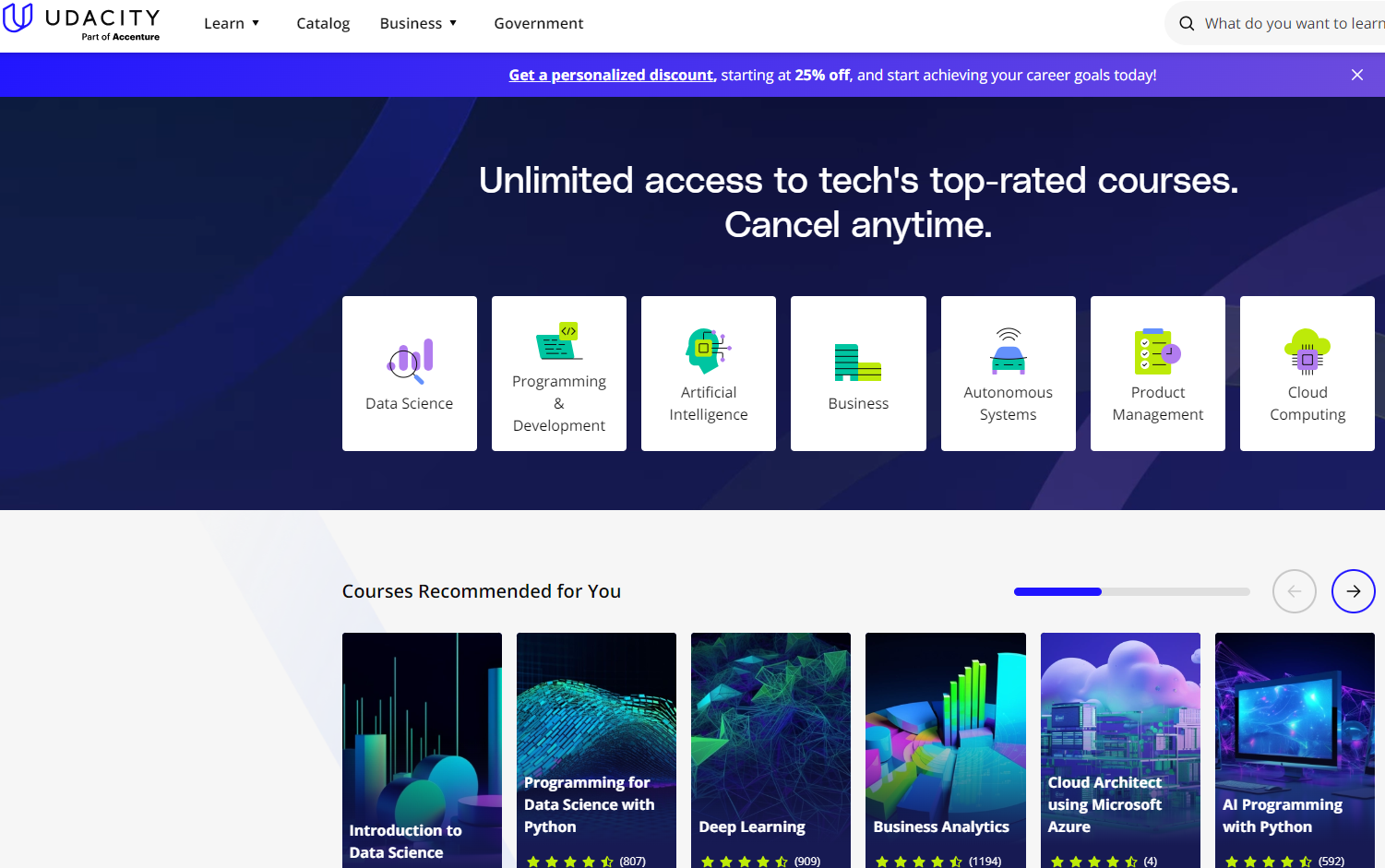This screenshot has height=868, width=1385.
Task: Select the Cloud Computing icon
Action: click(1307, 351)
